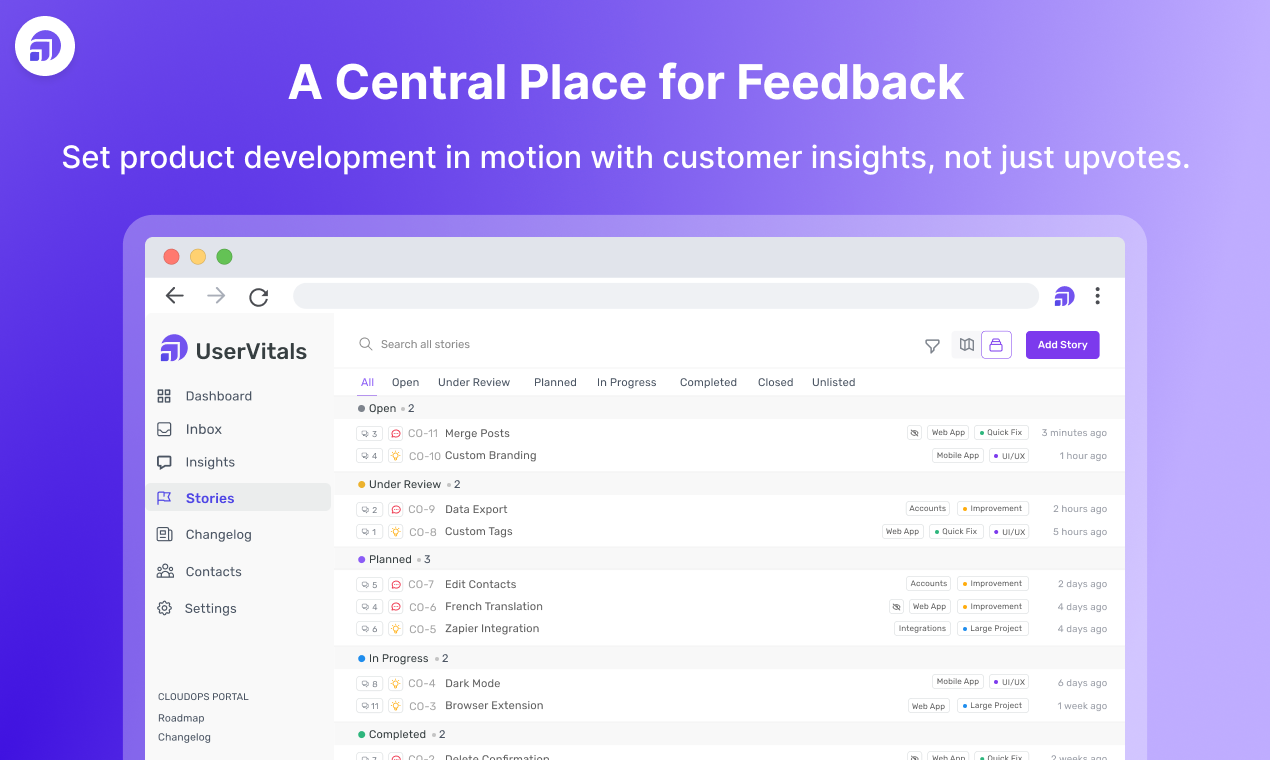Click the hidden-eye icon on Merge Posts row

point(914,433)
